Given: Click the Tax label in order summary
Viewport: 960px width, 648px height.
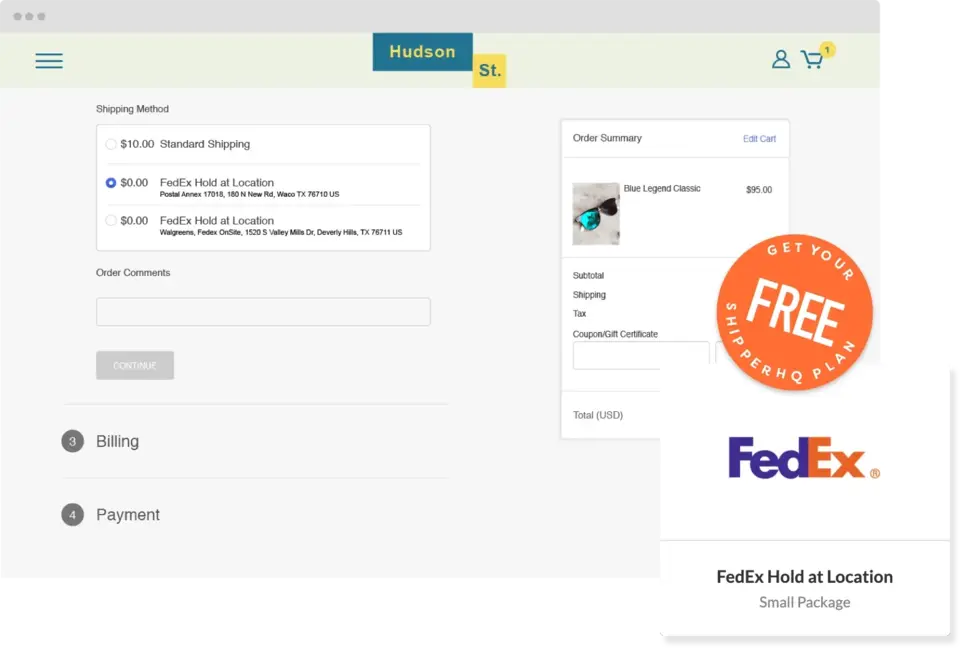Looking at the screenshot, I should coord(579,314).
